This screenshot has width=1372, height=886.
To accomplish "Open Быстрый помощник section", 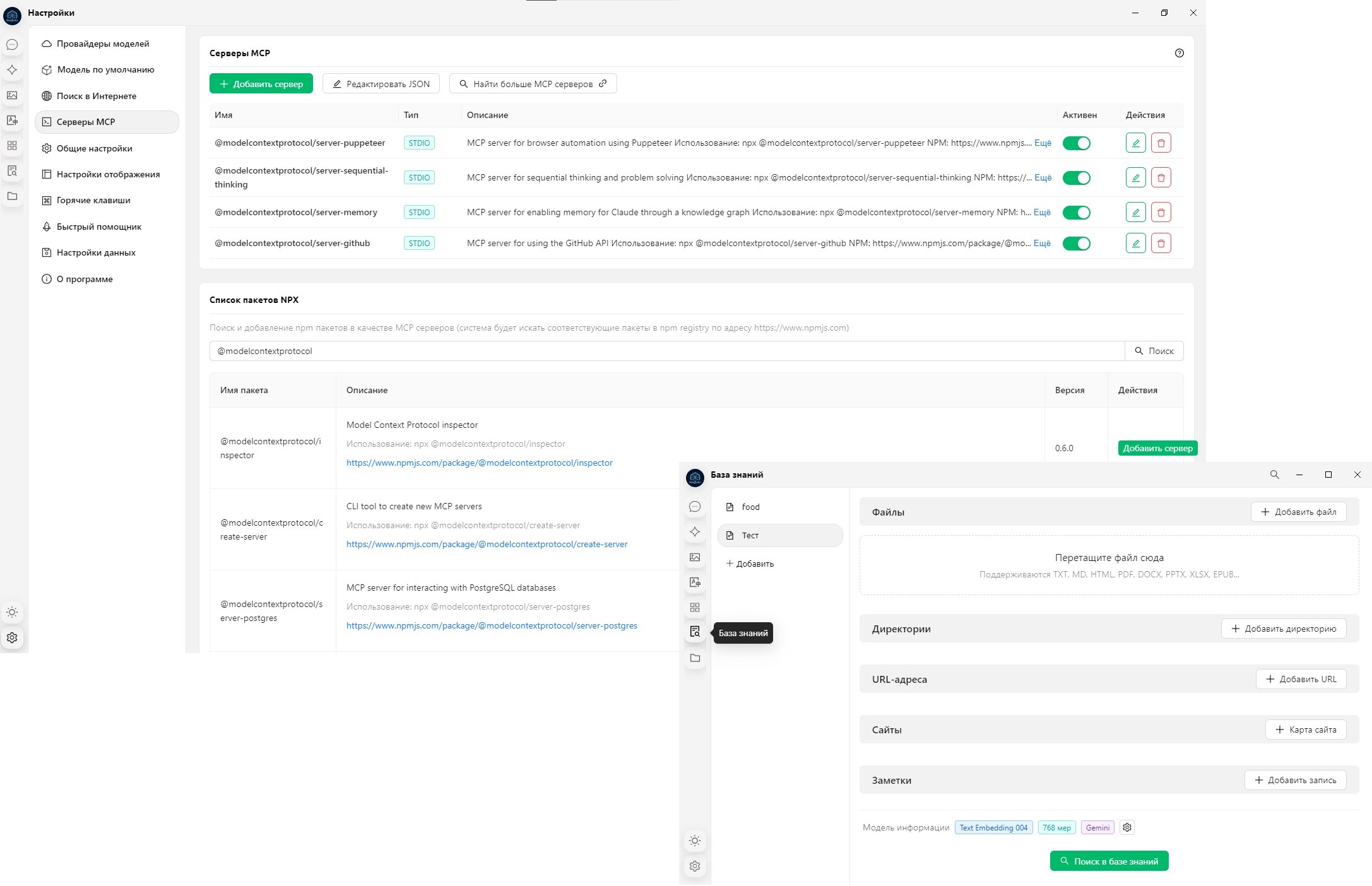I will click(107, 227).
